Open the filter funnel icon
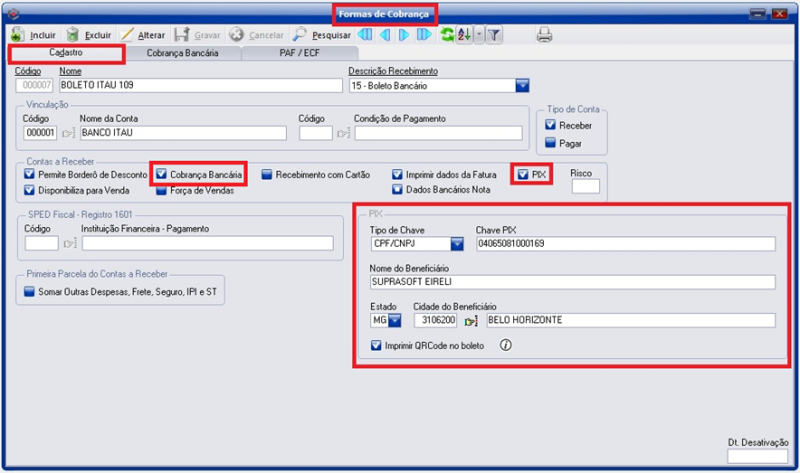 coord(494,35)
